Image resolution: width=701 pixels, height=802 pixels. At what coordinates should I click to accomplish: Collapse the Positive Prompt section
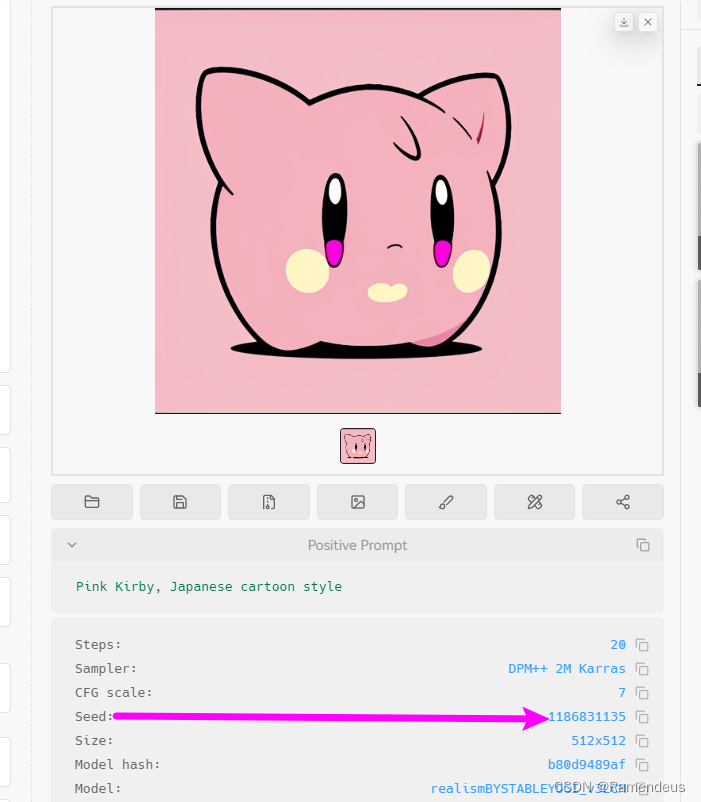(x=72, y=545)
